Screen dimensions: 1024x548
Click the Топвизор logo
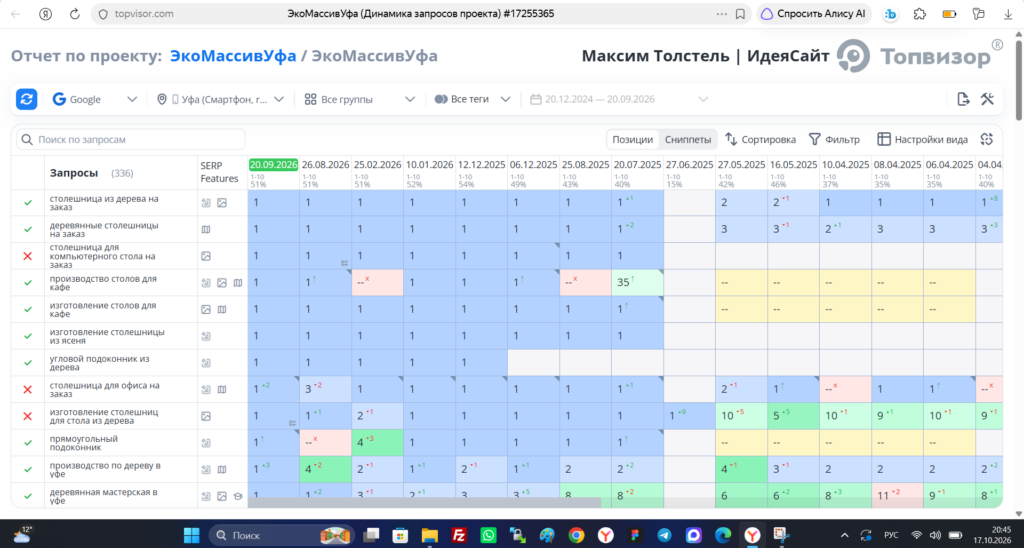point(920,56)
